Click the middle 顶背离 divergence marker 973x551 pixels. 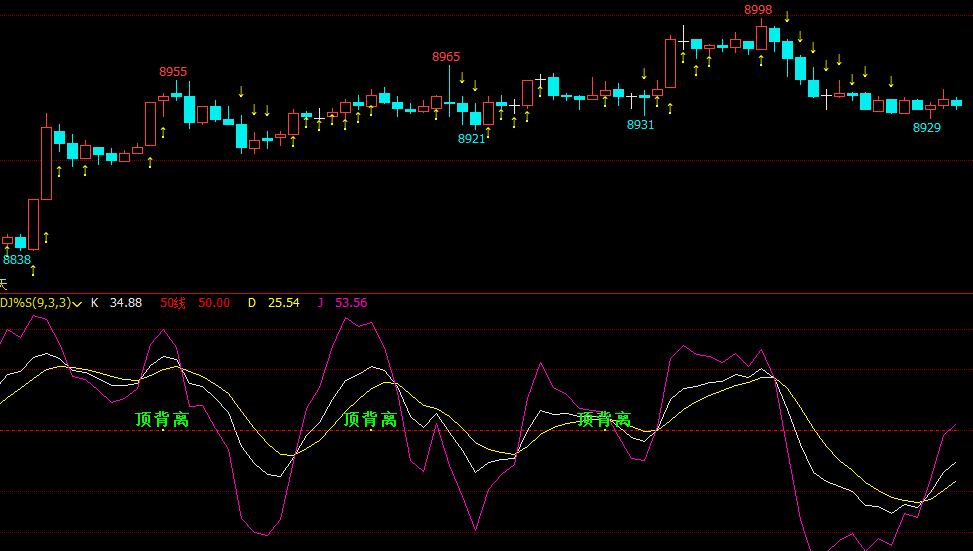[370, 420]
